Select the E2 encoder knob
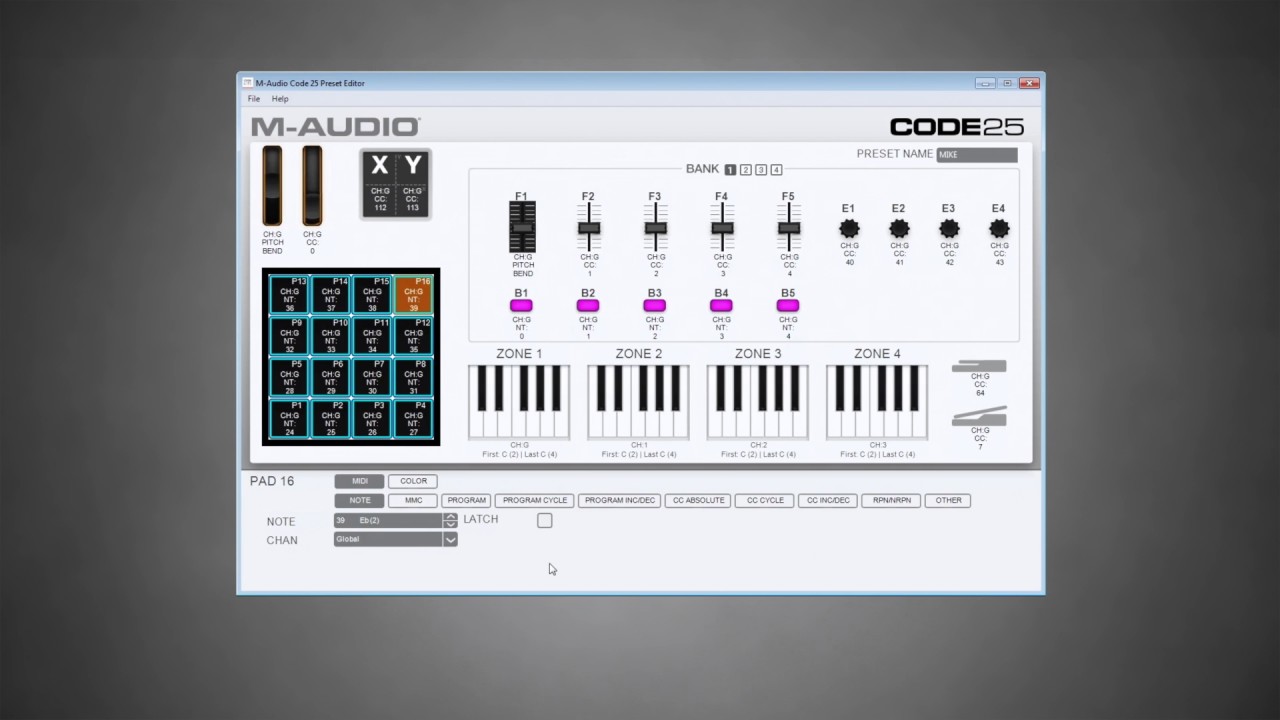1280x720 pixels. [x=899, y=228]
